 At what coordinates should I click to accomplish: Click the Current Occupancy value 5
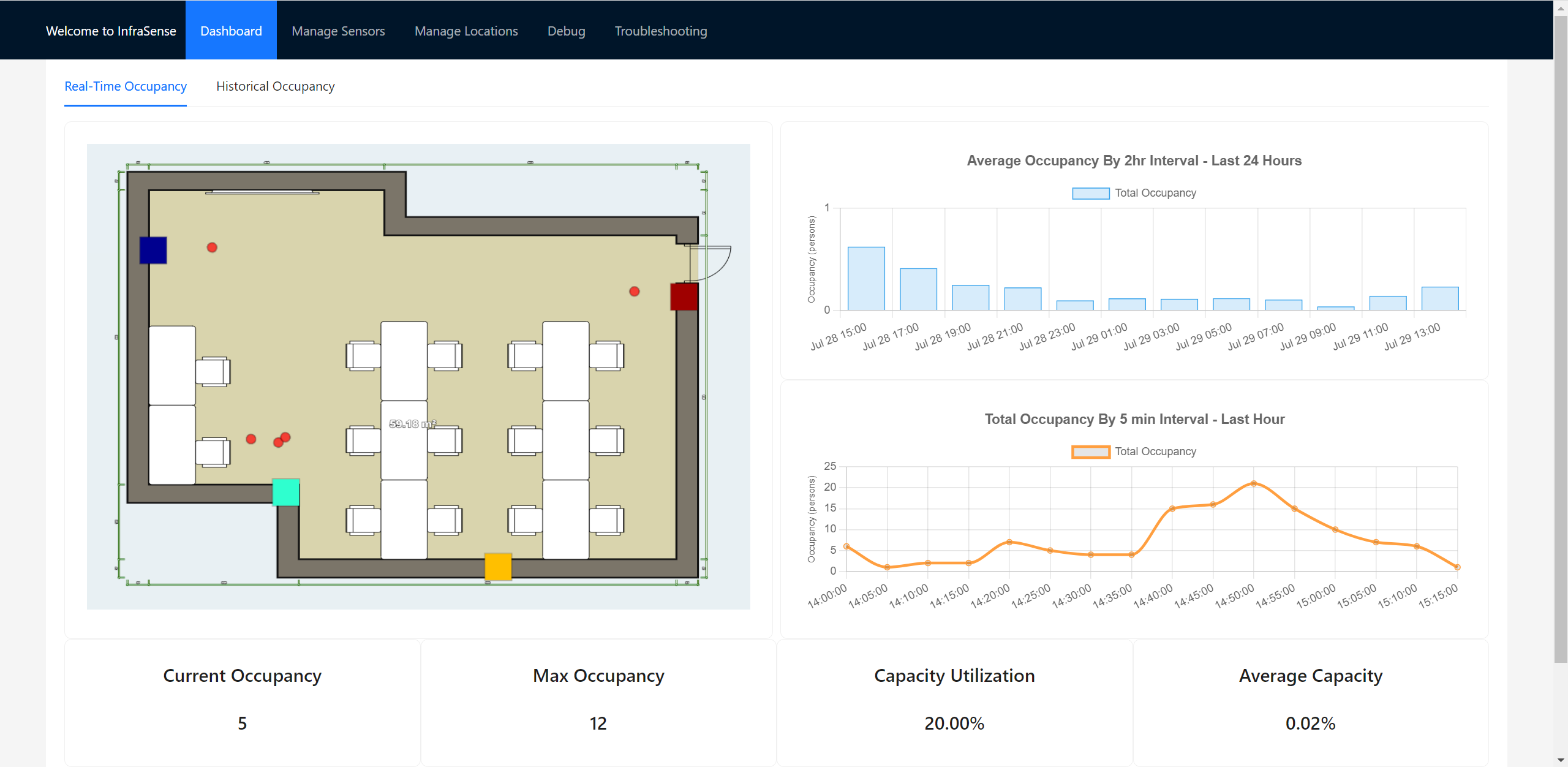243,724
